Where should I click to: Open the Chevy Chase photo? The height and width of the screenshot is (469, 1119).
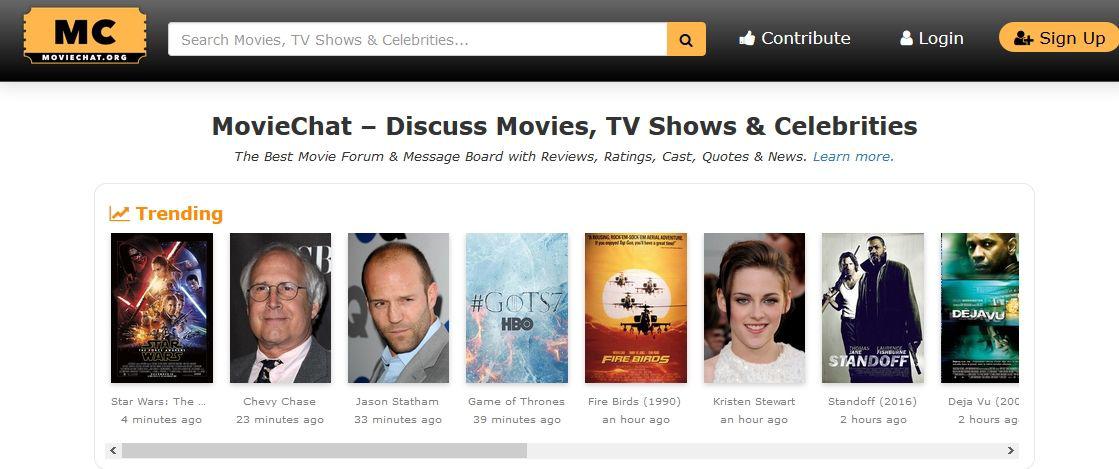click(280, 308)
